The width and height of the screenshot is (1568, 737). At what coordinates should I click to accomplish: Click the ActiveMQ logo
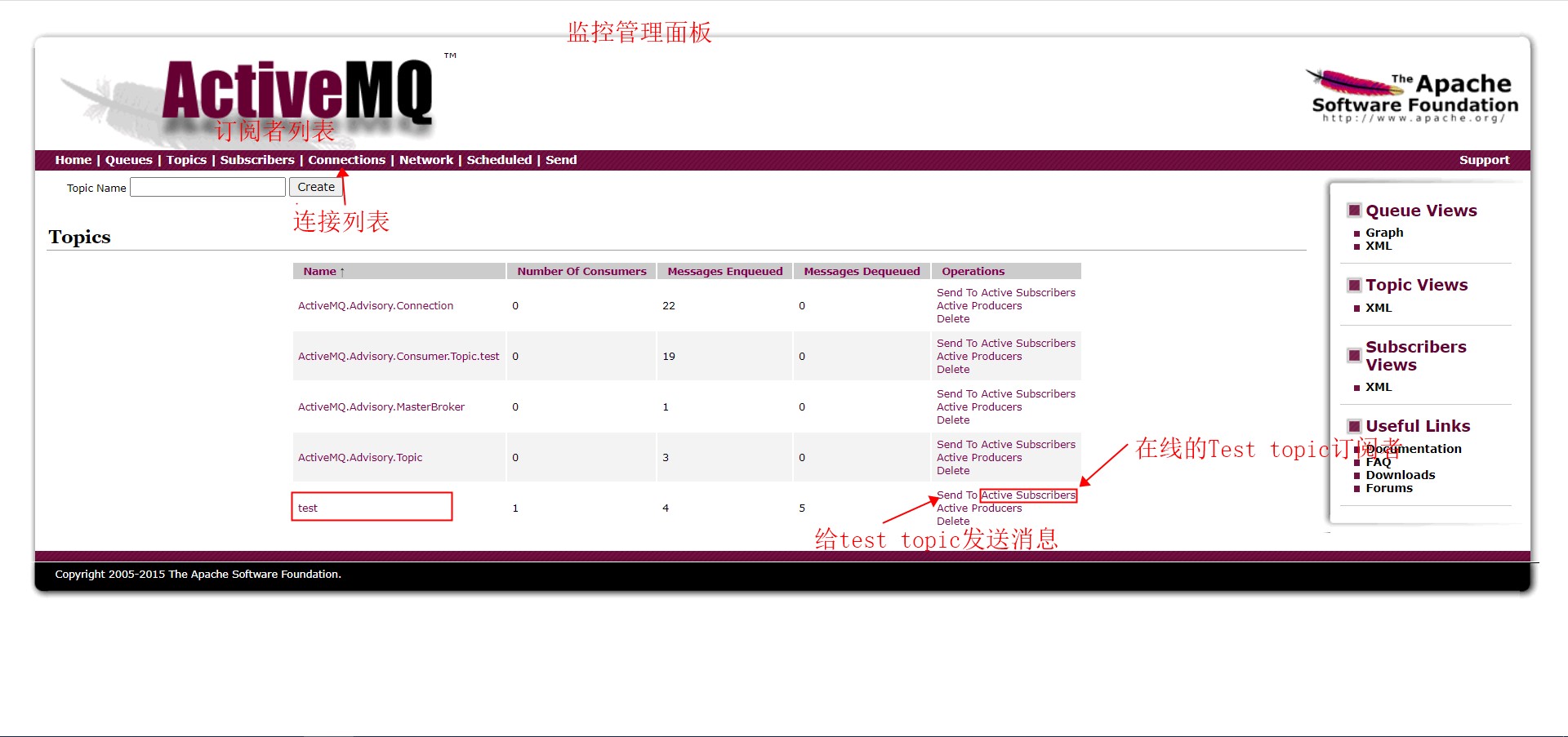click(298, 94)
